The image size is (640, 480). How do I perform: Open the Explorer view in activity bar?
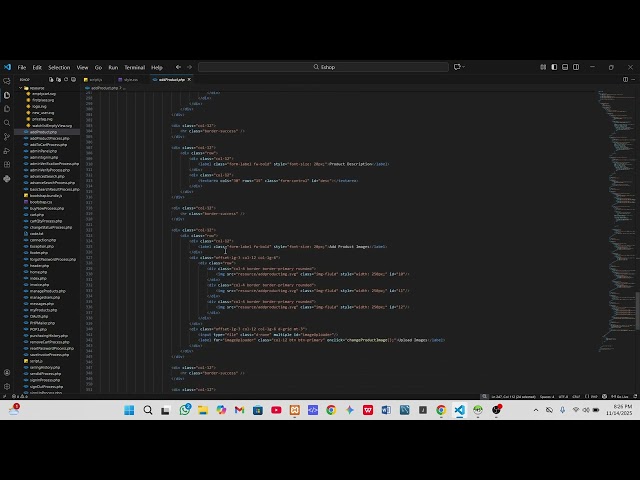(x=7, y=95)
